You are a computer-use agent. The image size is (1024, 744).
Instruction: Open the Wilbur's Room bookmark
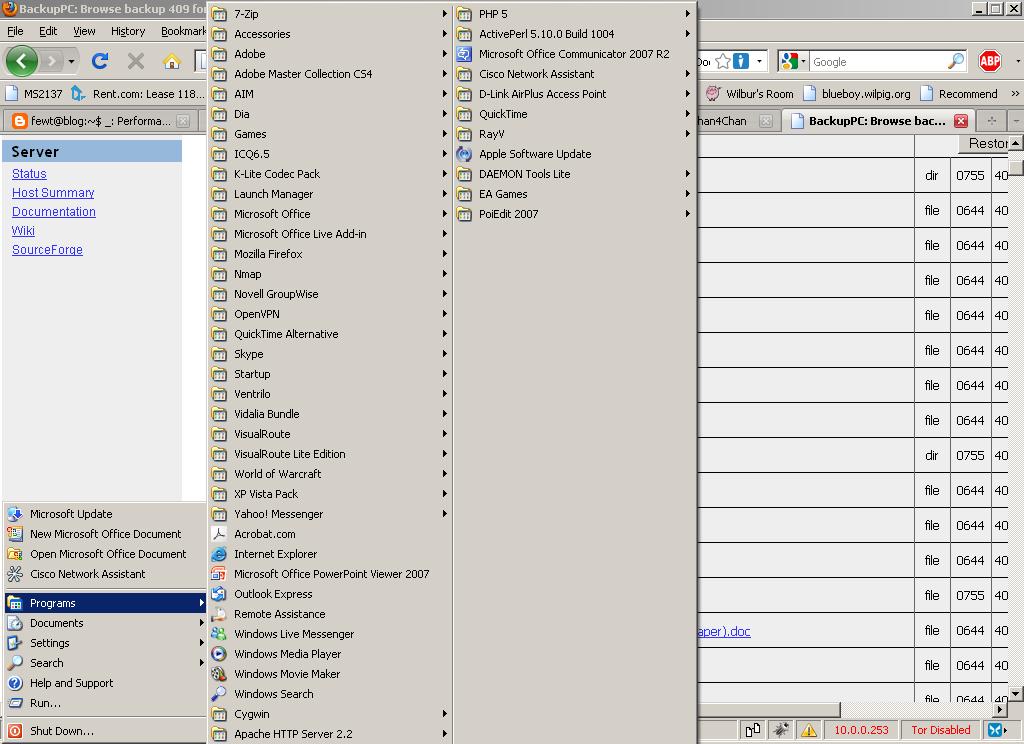pos(750,93)
